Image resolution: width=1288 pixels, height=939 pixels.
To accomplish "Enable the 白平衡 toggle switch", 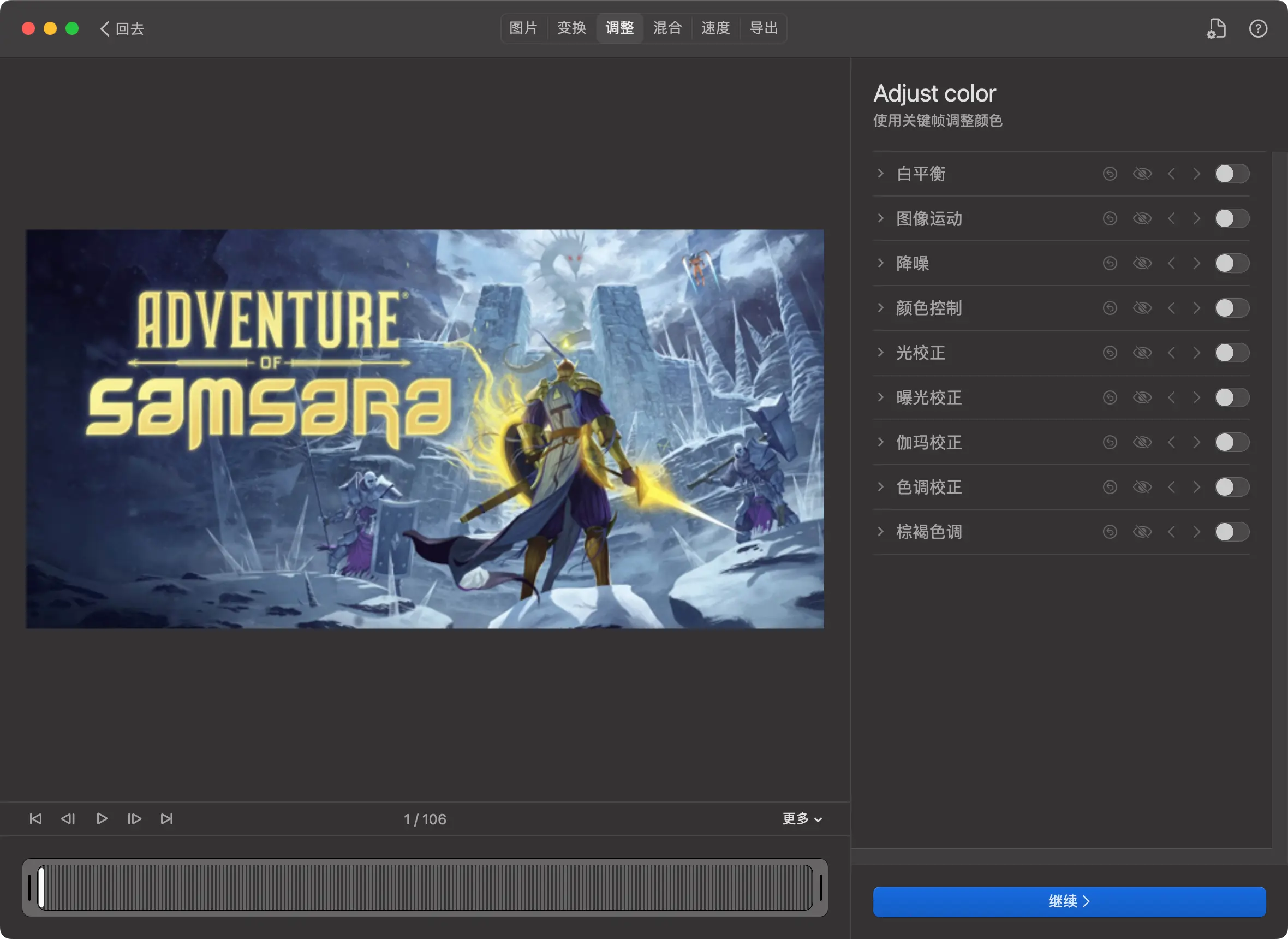I will 1231,174.
